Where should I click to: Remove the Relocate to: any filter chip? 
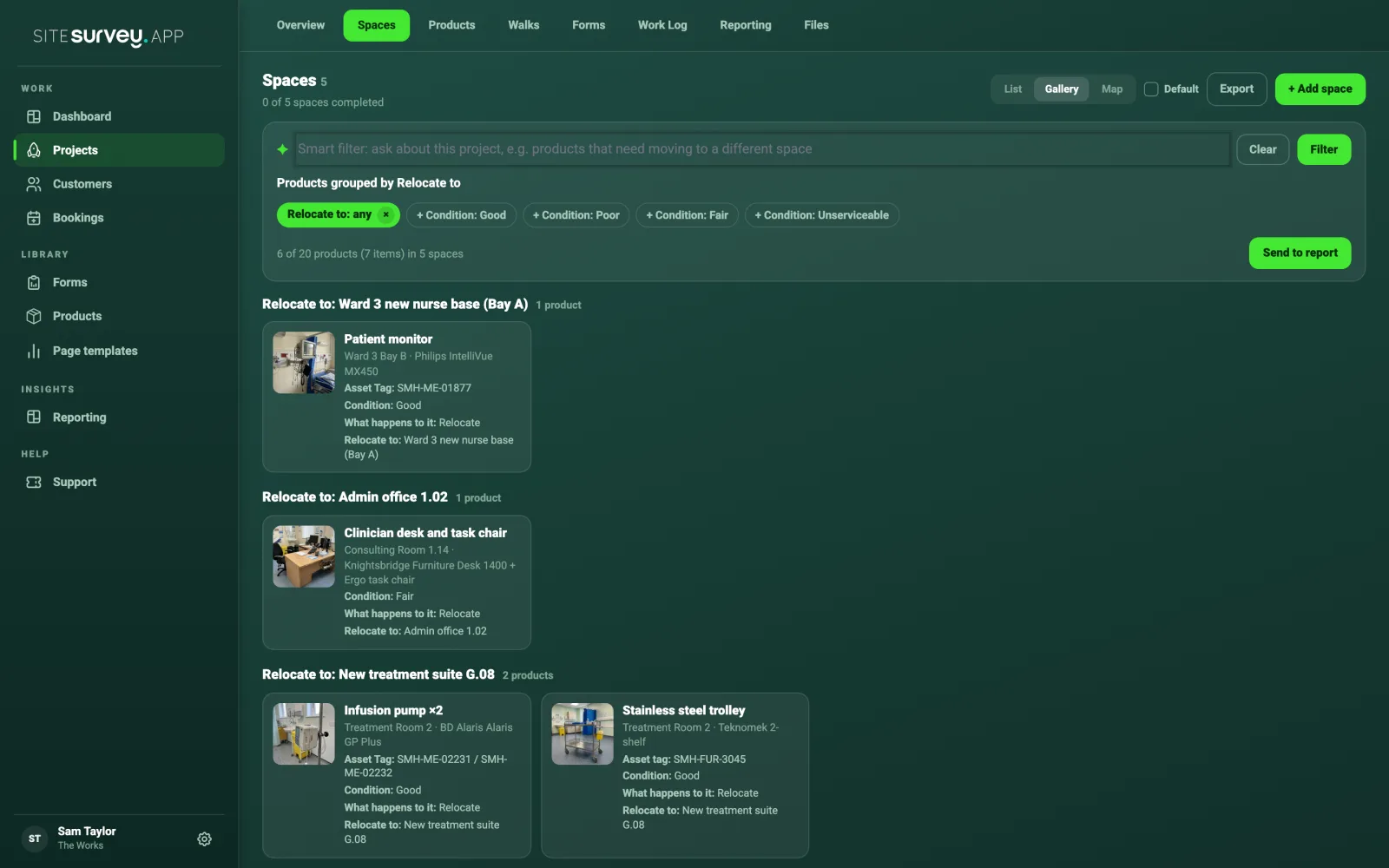(386, 214)
